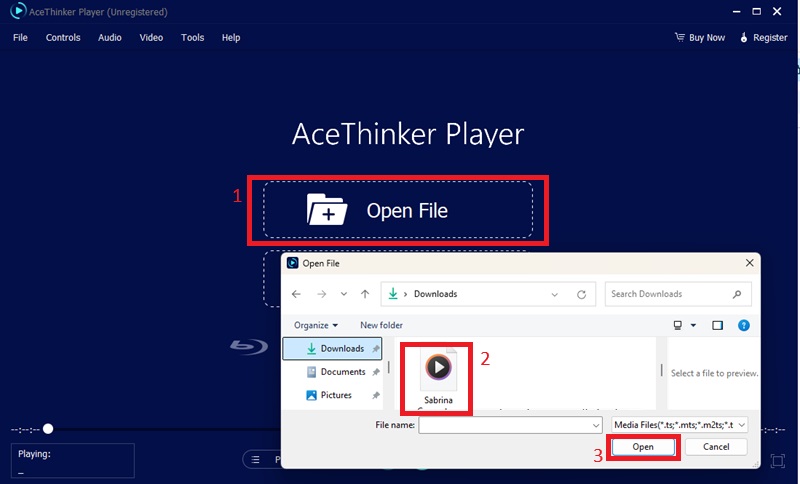This screenshot has width=800, height=484.
Task: Go up one folder level
Action: 365,294
